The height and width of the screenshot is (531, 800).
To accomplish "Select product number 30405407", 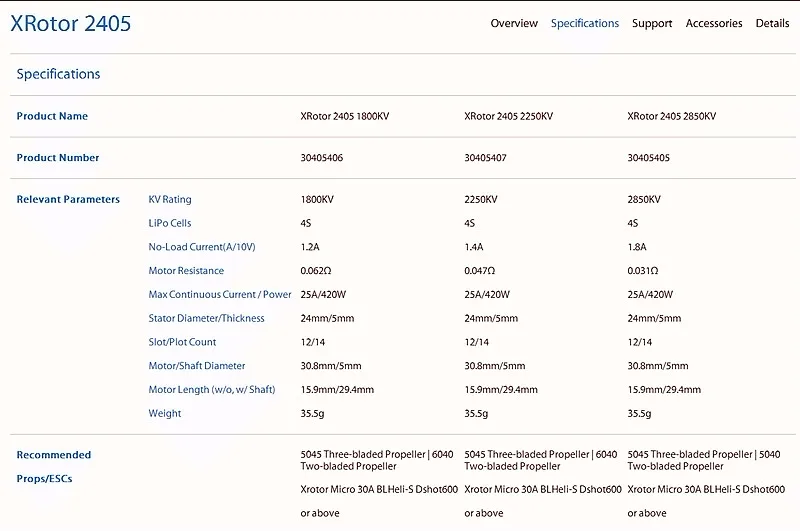I will coord(485,158).
